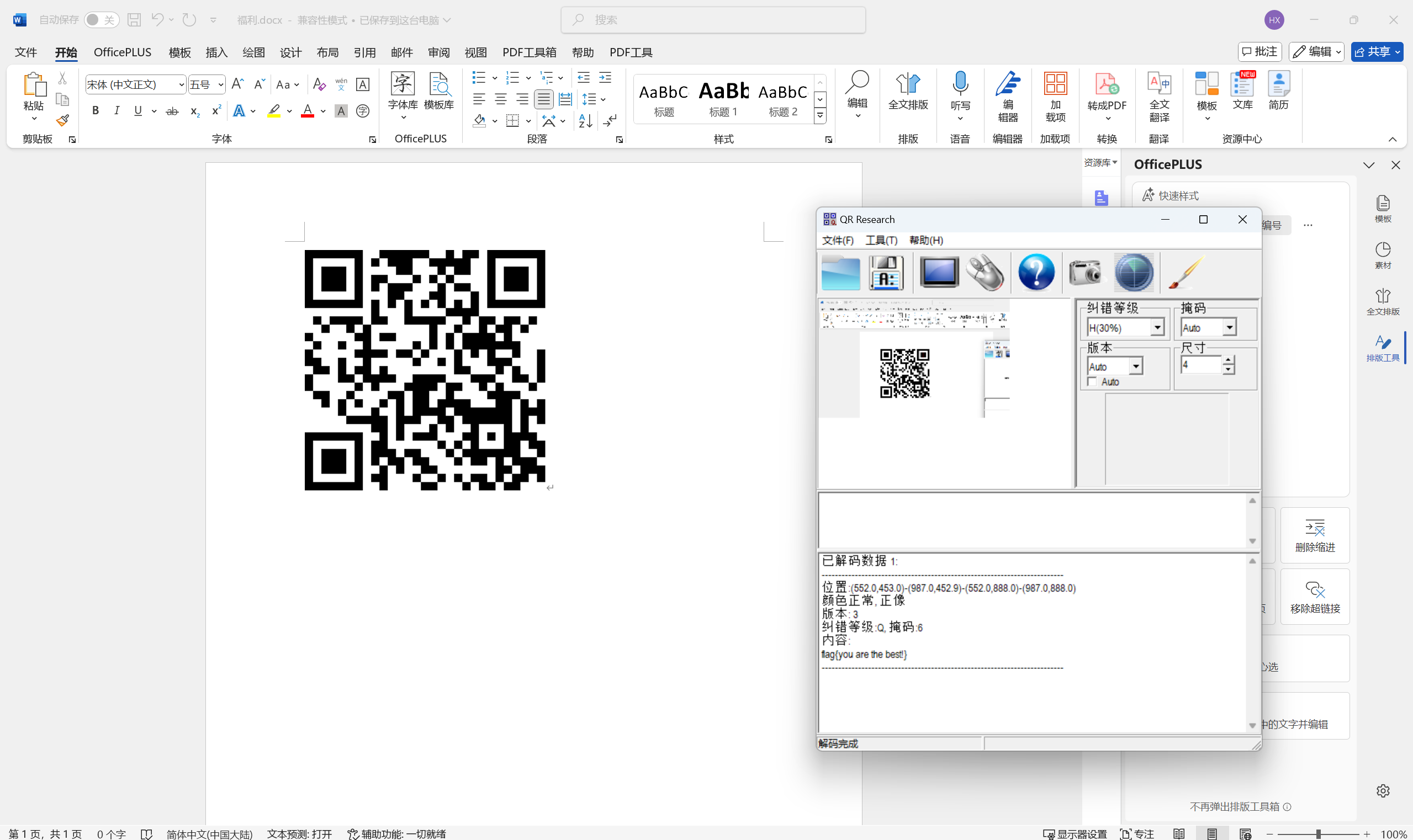Open 文件(F) menu in QR Research
The width and height of the screenshot is (1413, 840).
tap(838, 240)
